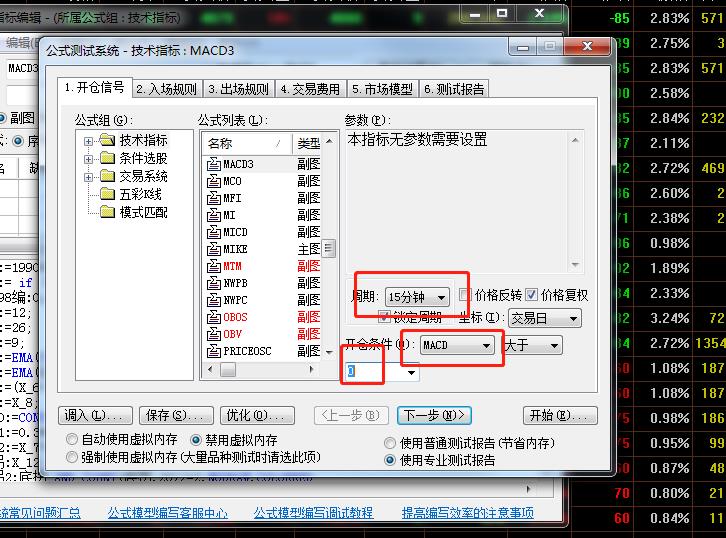This screenshot has width=726, height=538.
Task: Select 自动使用虚拟内存 radio button
Action: [72, 438]
